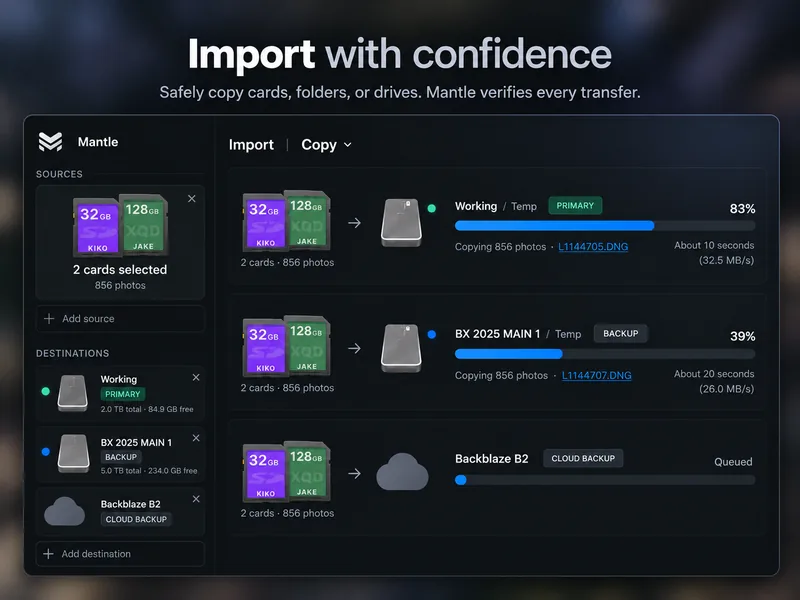Click the plus icon beside Add destination
800x600 pixels.
48,554
